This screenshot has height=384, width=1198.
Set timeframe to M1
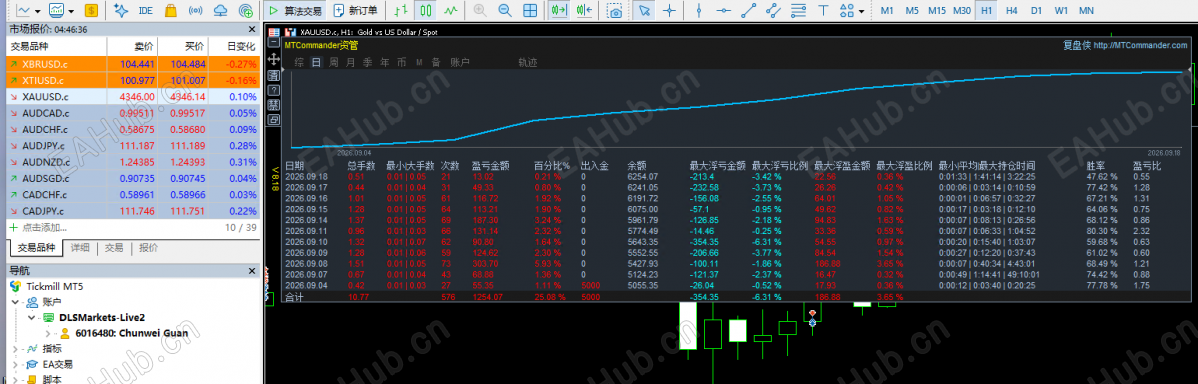click(886, 11)
